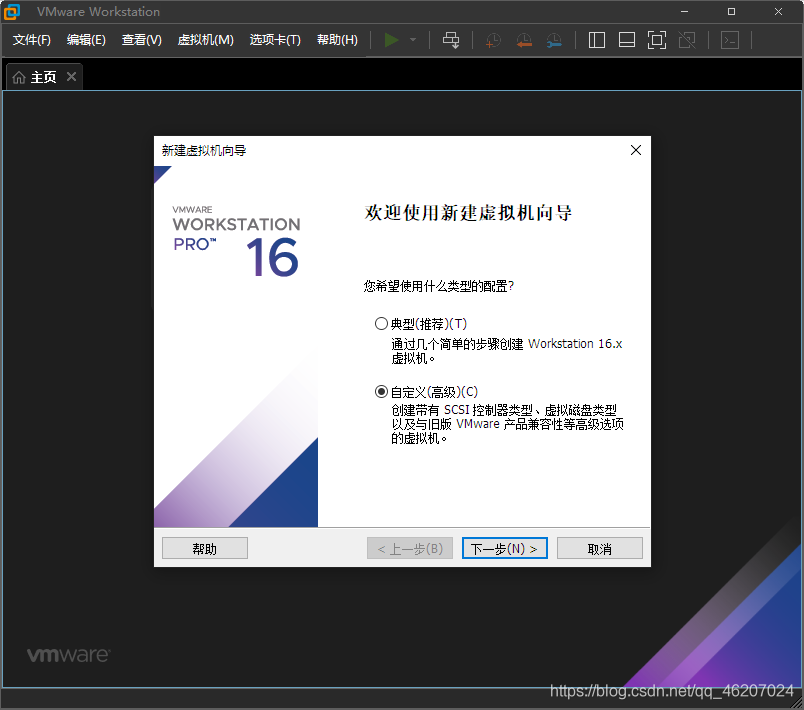Viewport: 804px width, 710px height.
Task: Select the 自定义(高级) radio option
Action: click(381, 392)
